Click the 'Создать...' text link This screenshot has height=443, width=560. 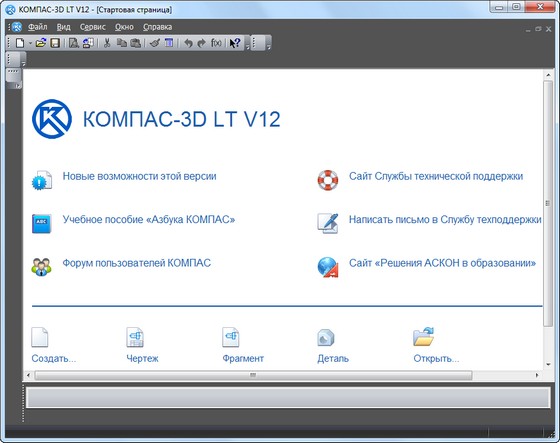[x=54, y=358]
